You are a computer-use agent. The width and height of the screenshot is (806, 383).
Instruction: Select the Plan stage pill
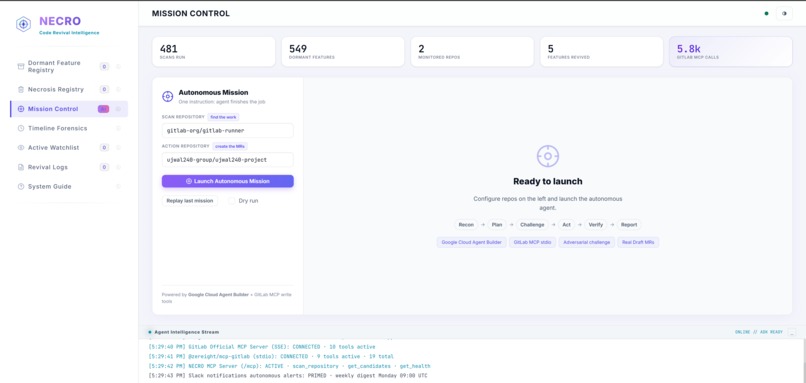click(x=497, y=225)
